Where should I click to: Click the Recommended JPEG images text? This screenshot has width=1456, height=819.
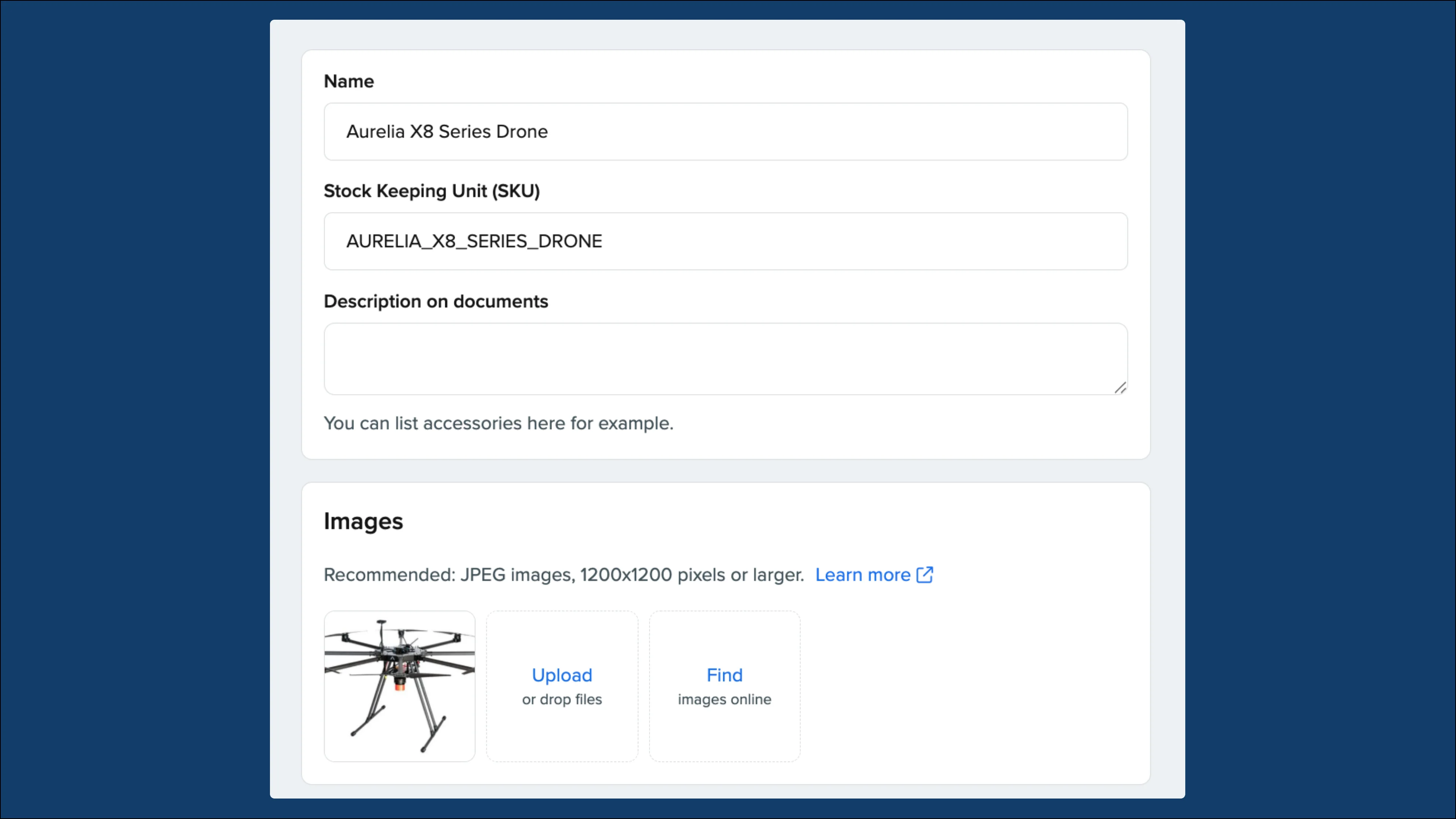(563, 575)
